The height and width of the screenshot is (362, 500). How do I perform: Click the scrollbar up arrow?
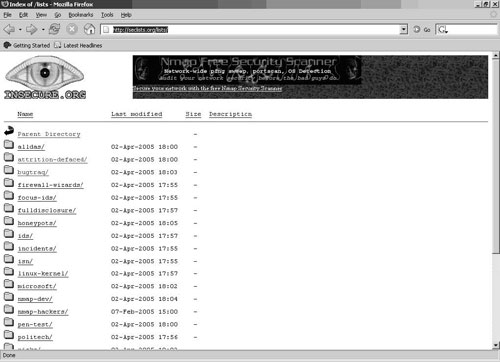click(x=496, y=55)
